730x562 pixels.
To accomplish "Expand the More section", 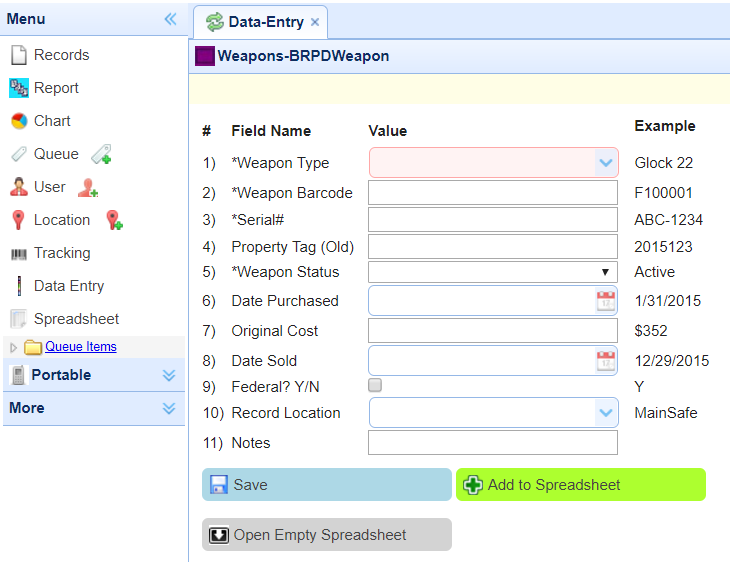I will (x=94, y=408).
